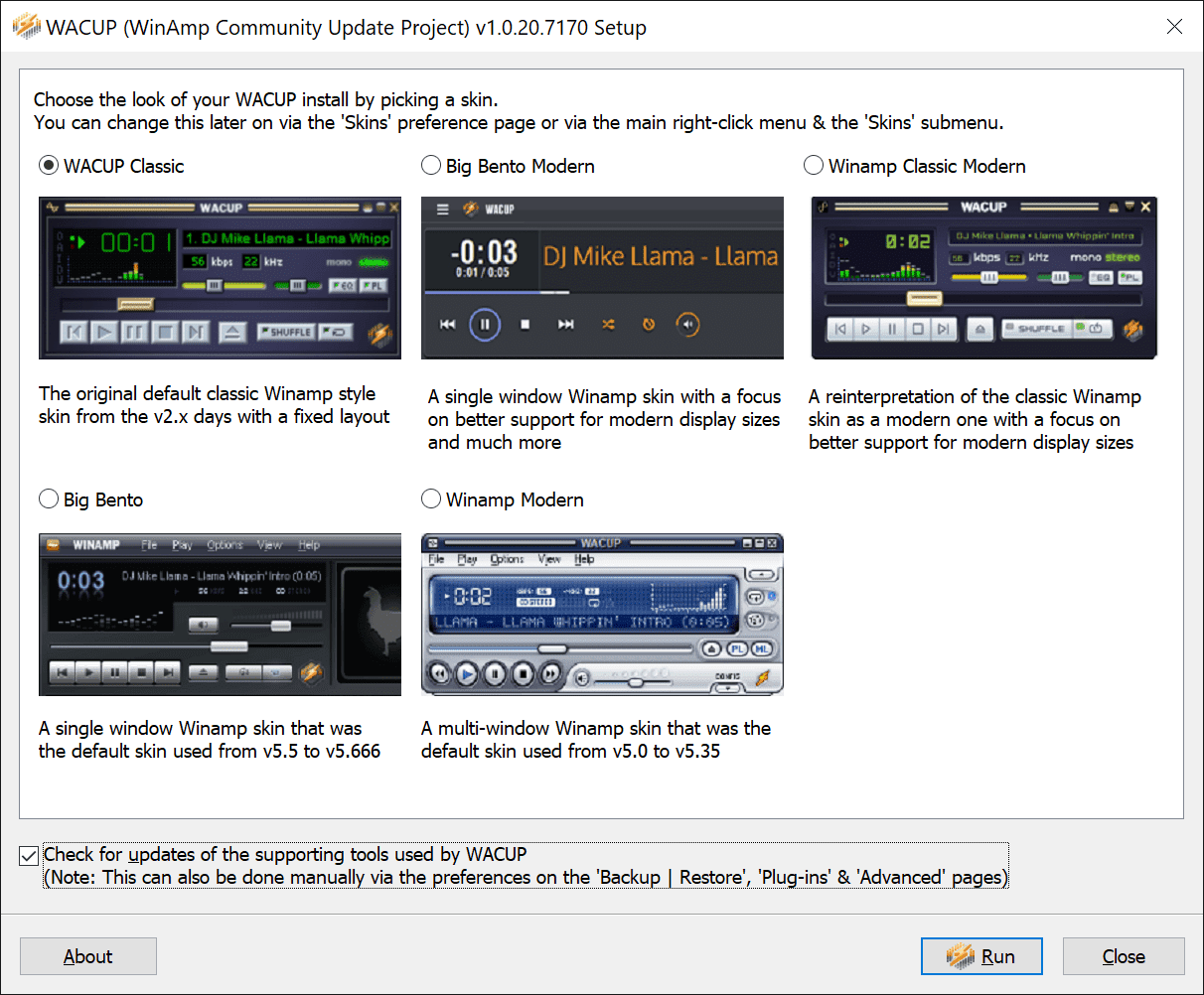The image size is (1204, 995).
Task: Click the 'Winamp Classic Modern' label text
Action: click(927, 166)
